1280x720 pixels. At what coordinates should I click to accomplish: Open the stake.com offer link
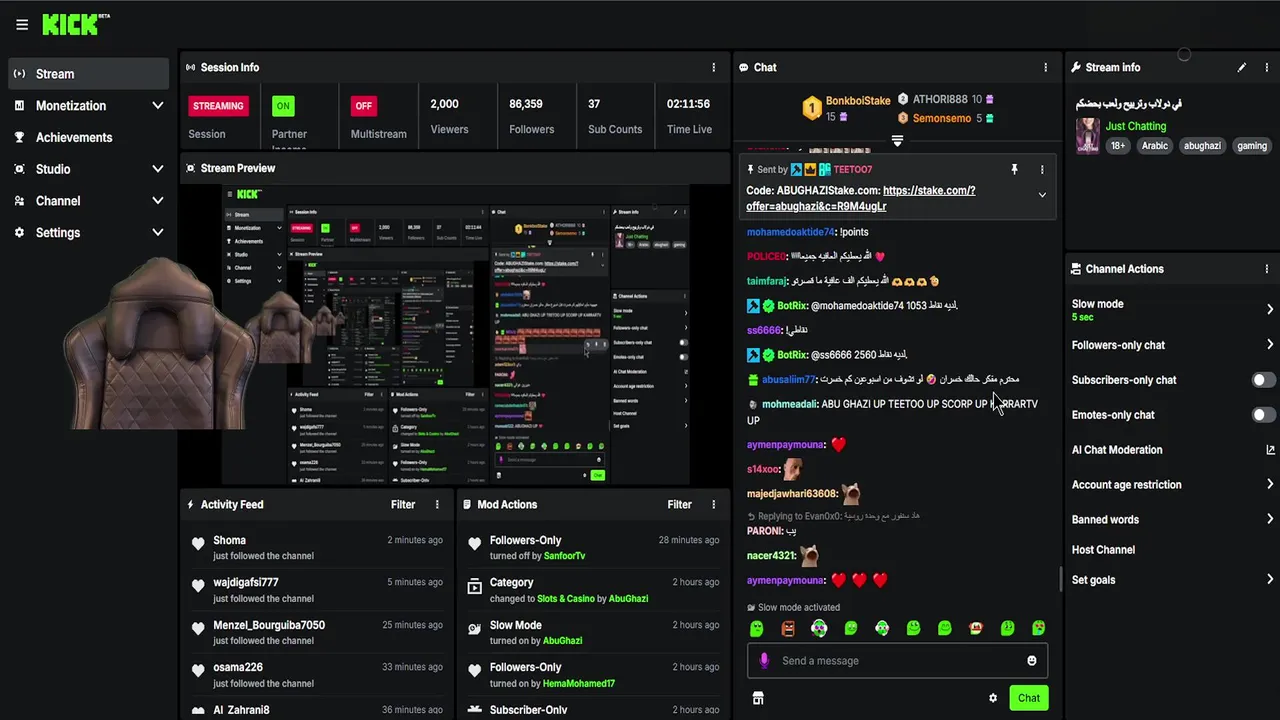pyautogui.click(x=860, y=198)
